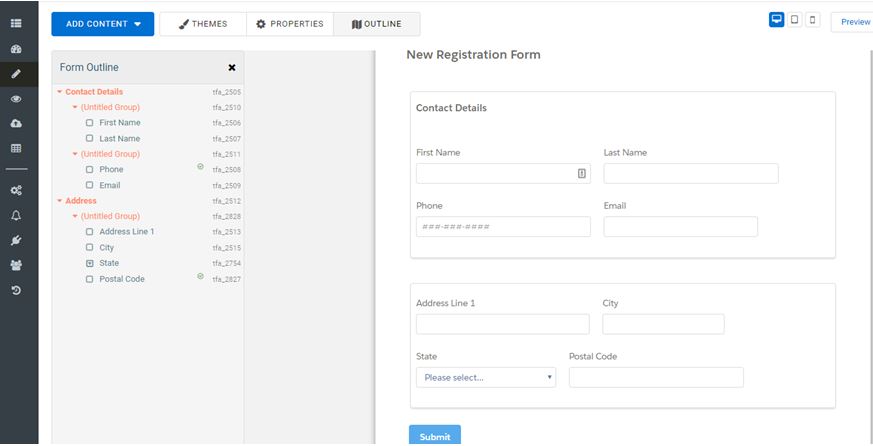This screenshot has width=873, height=446.
Task: Click field icon beside City outline item
Action: (x=89, y=247)
